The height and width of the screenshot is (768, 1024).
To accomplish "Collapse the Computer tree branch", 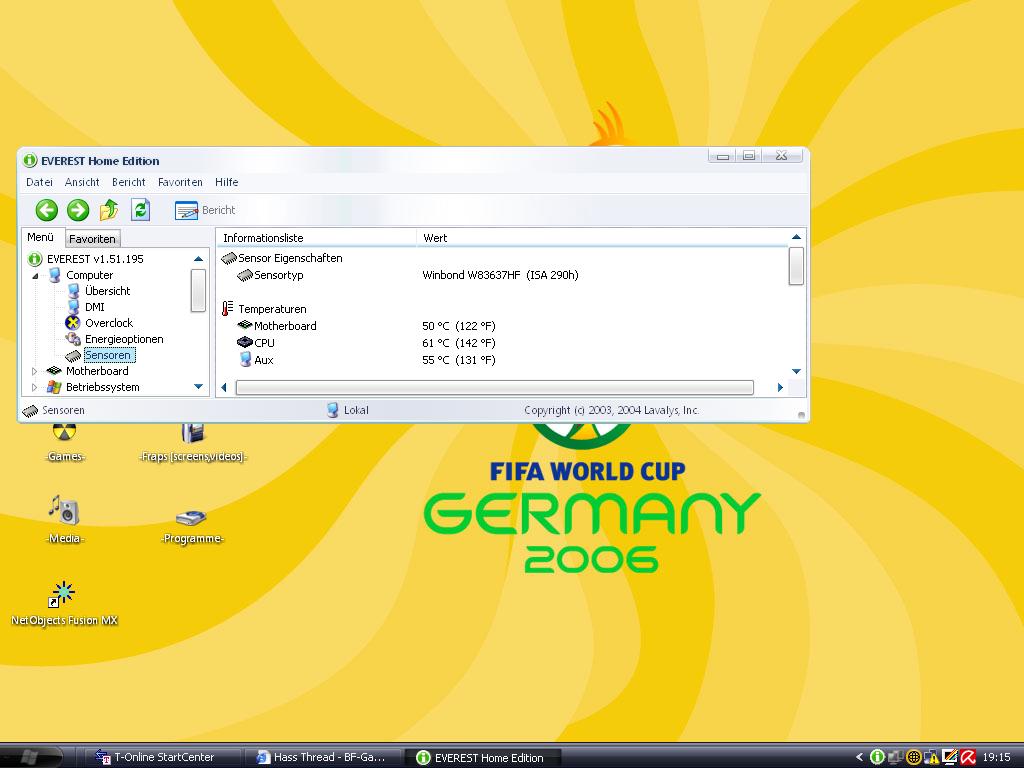I will coord(35,276).
